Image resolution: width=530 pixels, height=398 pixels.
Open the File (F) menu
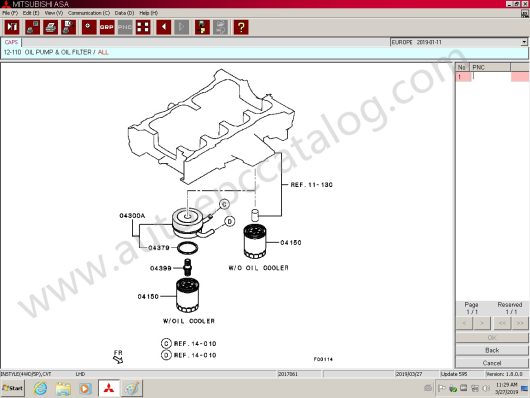10,13
